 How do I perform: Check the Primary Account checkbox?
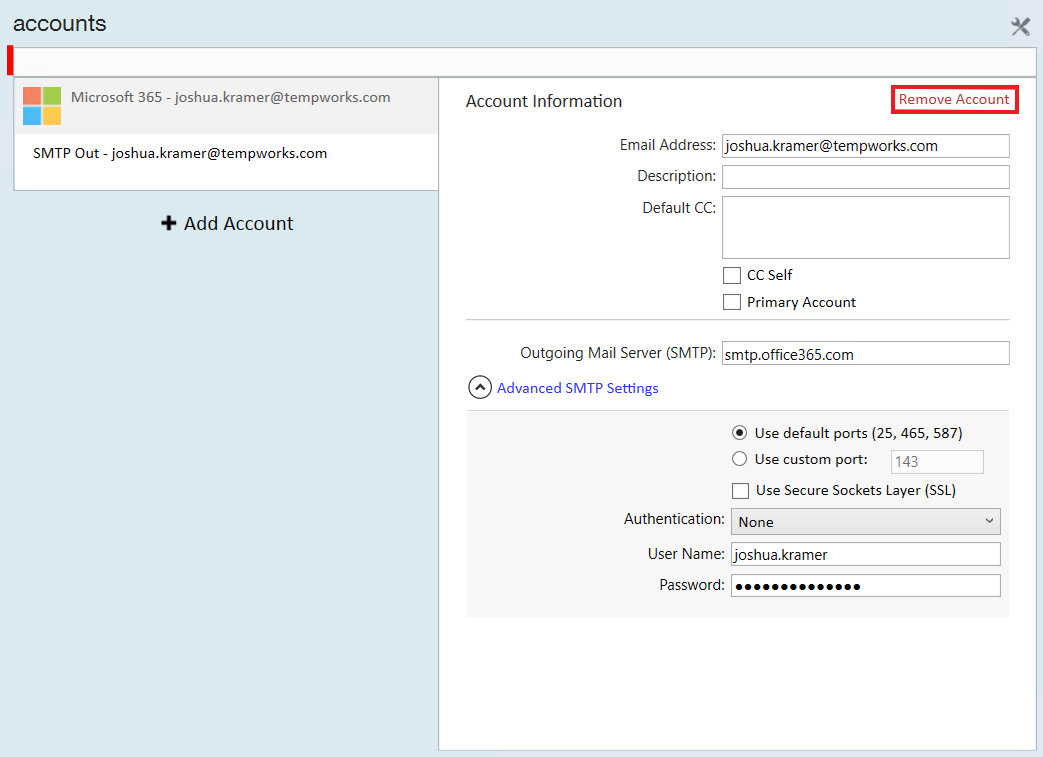click(x=732, y=302)
